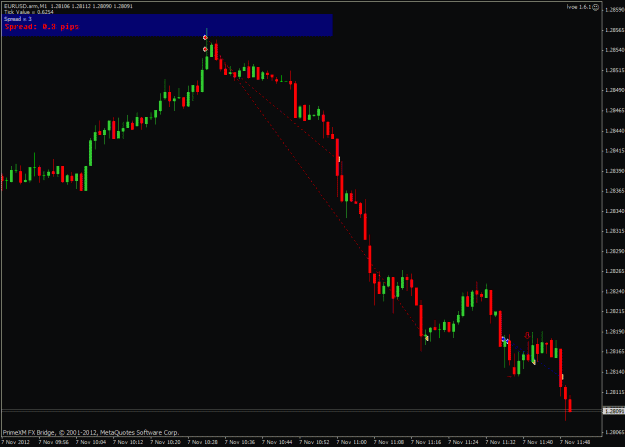Click the 1.28065 price axis label

click(614, 432)
